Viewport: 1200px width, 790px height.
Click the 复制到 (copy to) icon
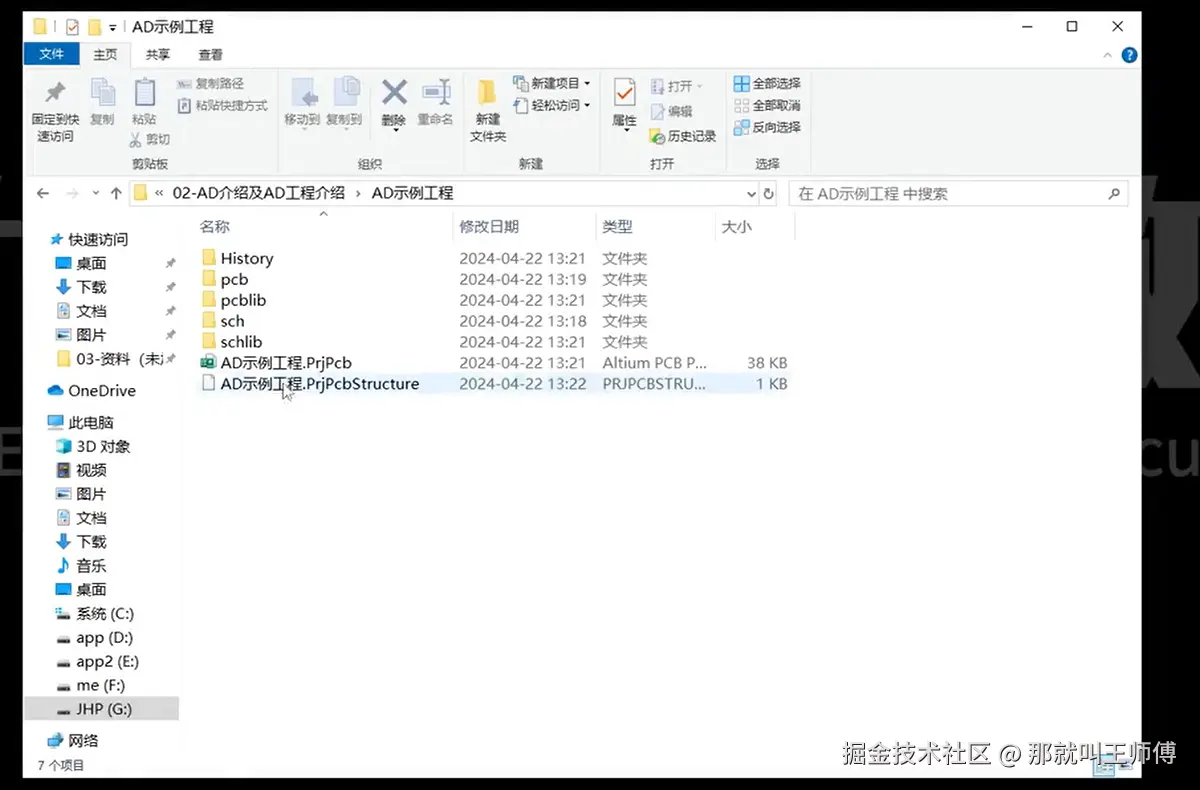click(x=345, y=93)
